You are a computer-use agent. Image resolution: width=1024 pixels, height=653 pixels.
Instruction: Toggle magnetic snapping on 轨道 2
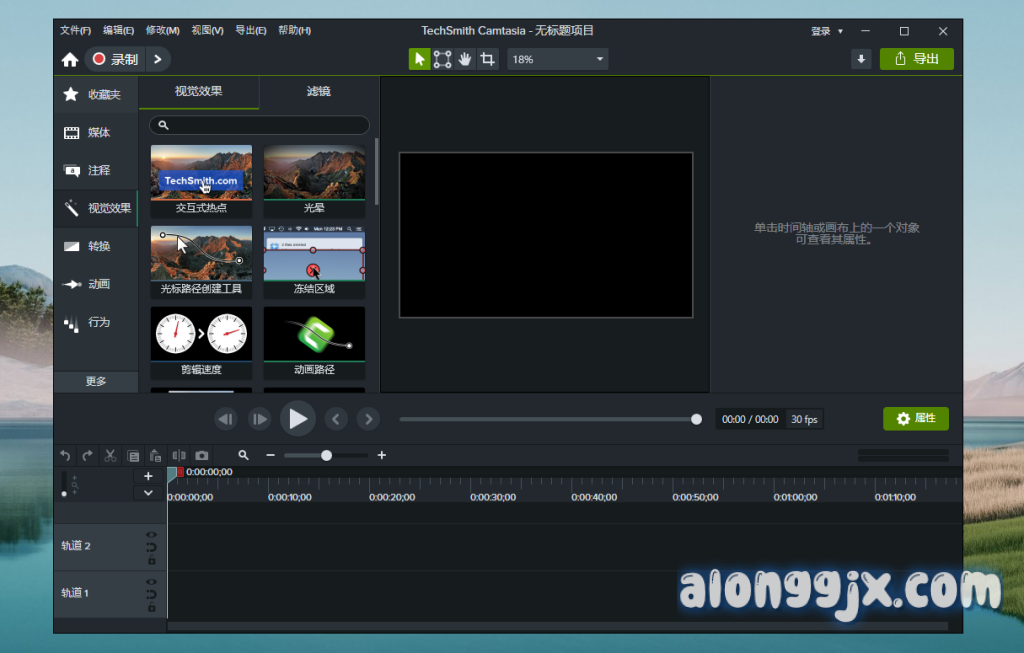pos(151,547)
